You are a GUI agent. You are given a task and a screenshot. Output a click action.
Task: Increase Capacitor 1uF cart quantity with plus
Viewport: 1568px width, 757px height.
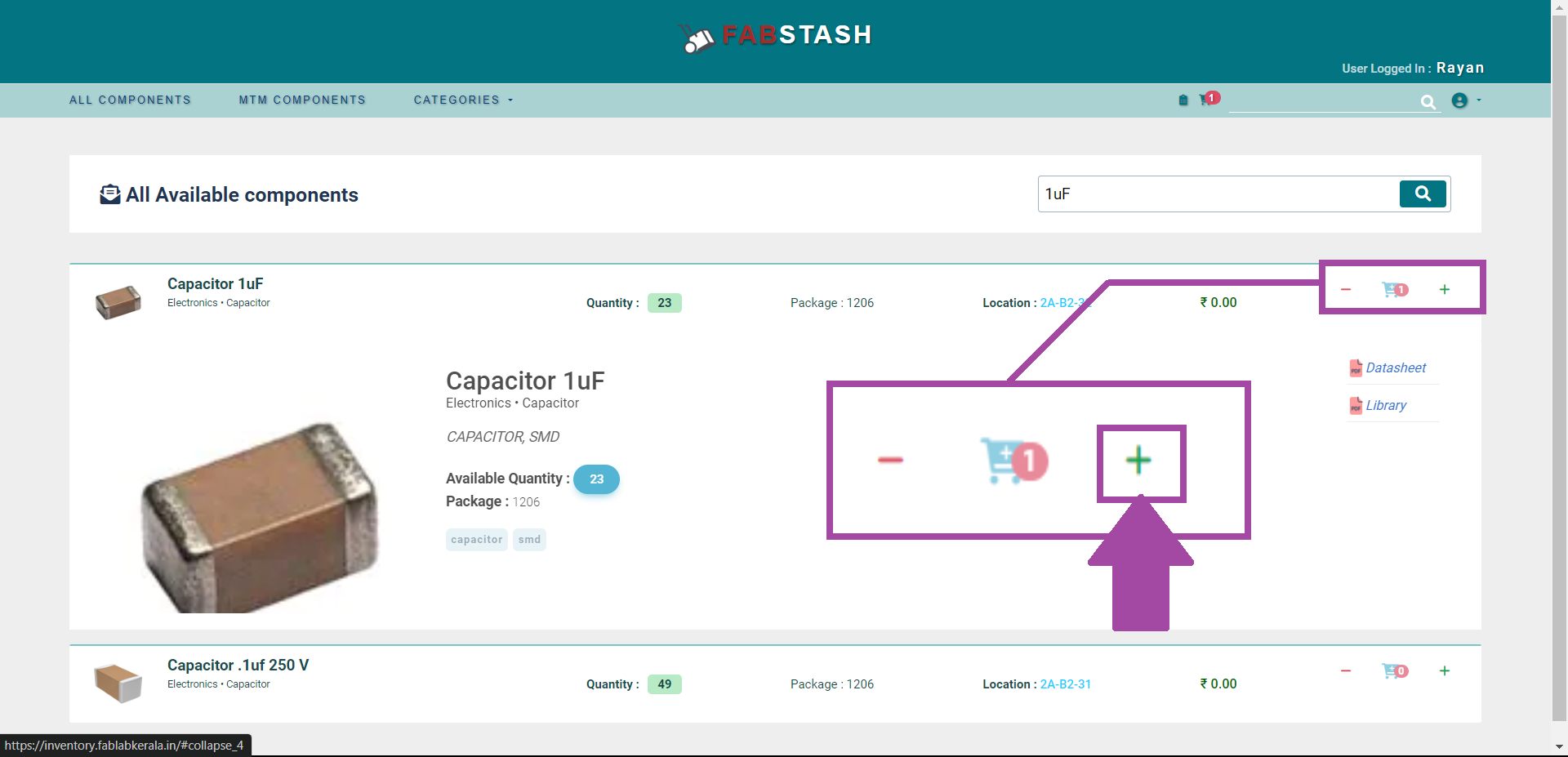(x=1444, y=290)
